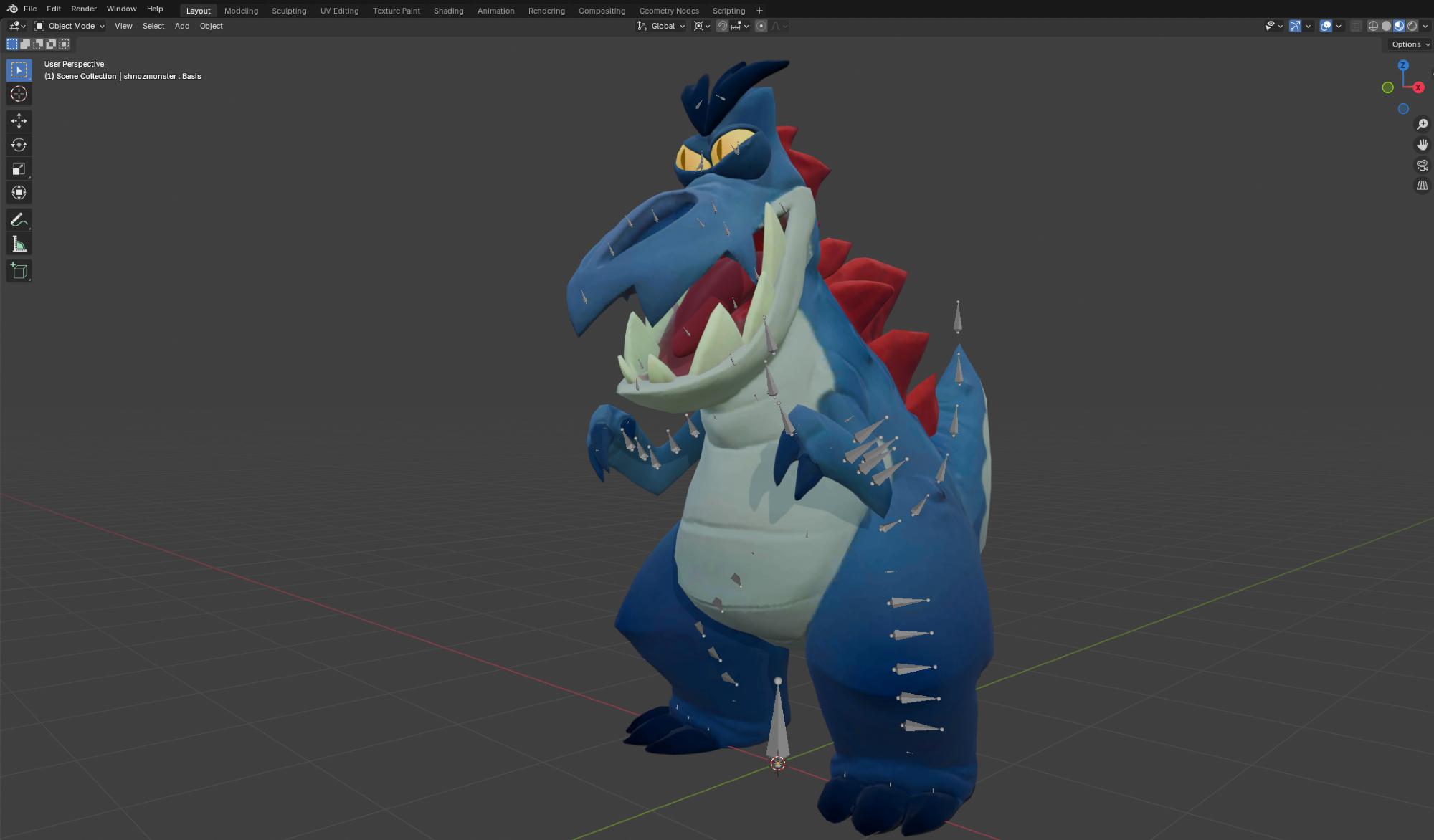
Task: Select the Move tool in the toolbar
Action: coord(19,120)
